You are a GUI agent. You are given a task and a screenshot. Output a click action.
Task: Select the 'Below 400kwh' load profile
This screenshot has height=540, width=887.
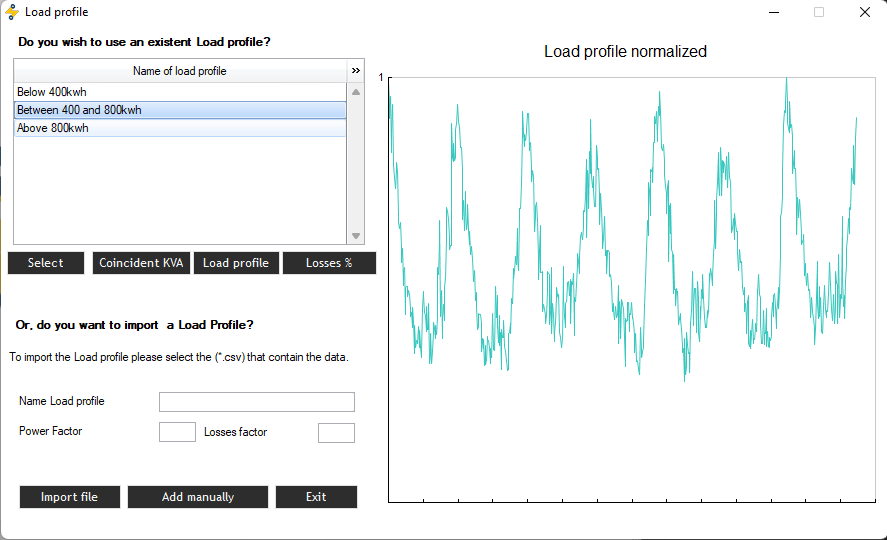(180, 92)
